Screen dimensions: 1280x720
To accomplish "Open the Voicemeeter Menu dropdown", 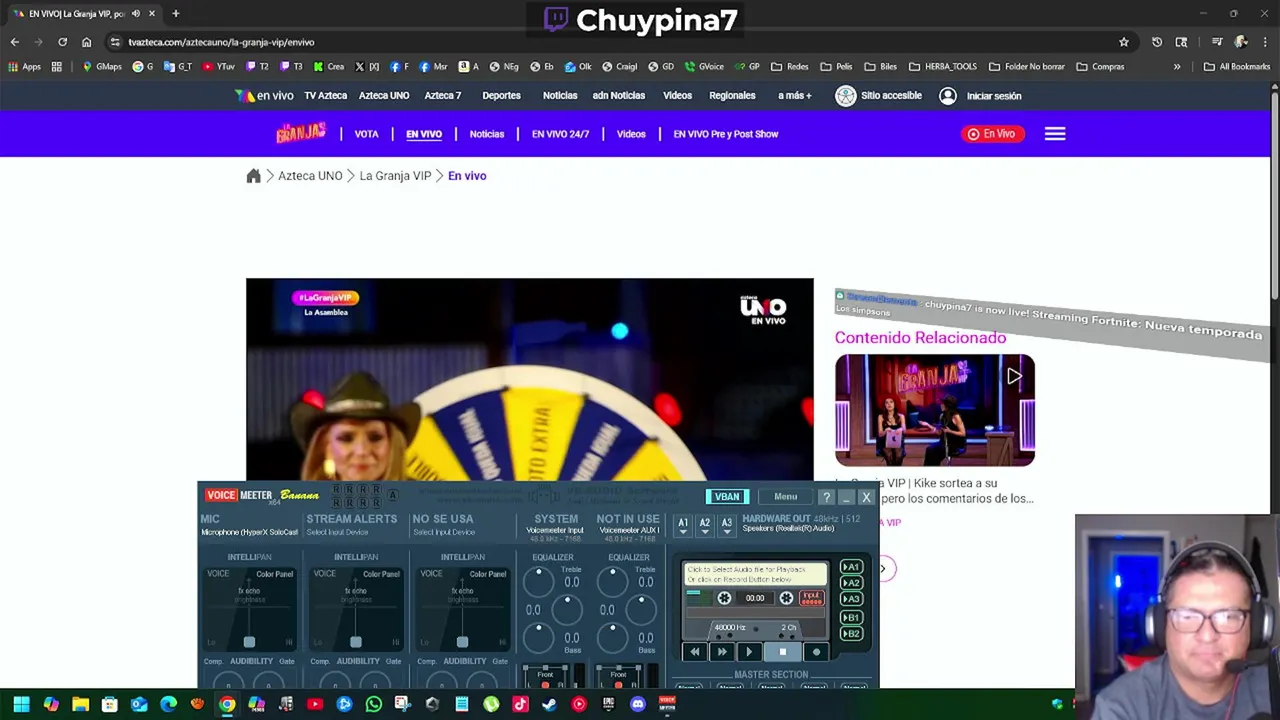I will tap(785, 497).
